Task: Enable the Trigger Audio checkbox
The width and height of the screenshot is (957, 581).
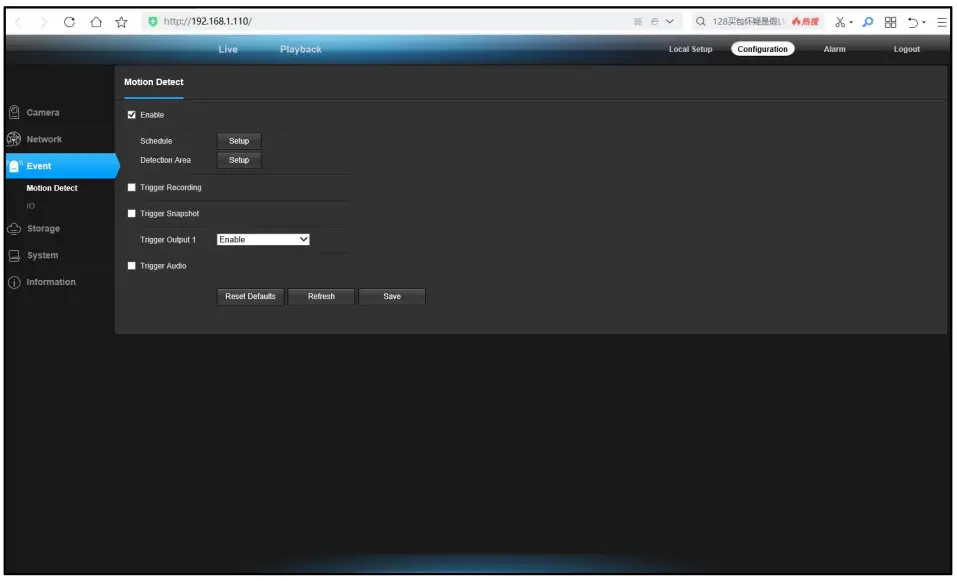Action: pyautogui.click(x=131, y=266)
